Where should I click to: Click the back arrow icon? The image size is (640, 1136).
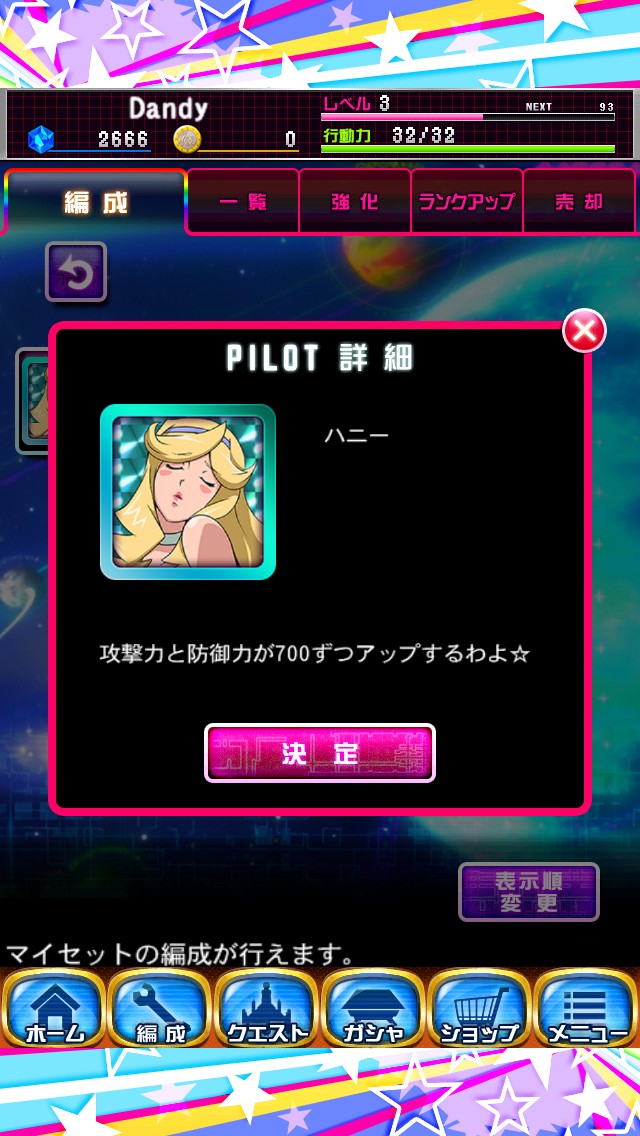coord(76,272)
